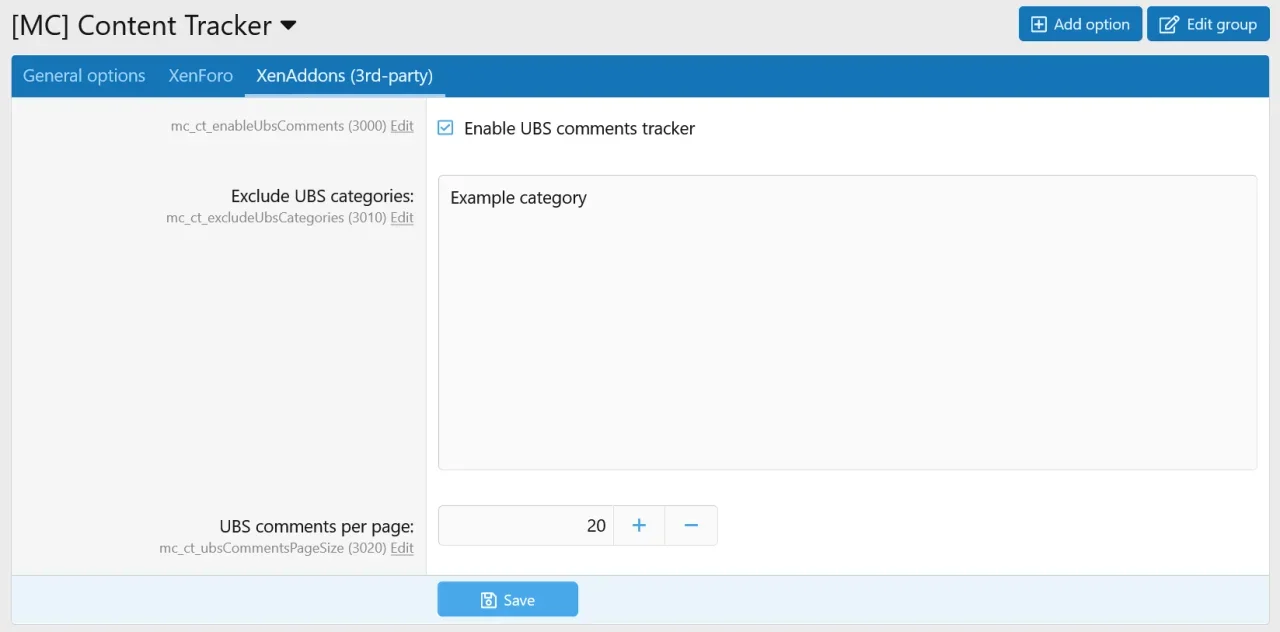
Task: Click the plus icon in Add option
Action: tap(1039, 25)
